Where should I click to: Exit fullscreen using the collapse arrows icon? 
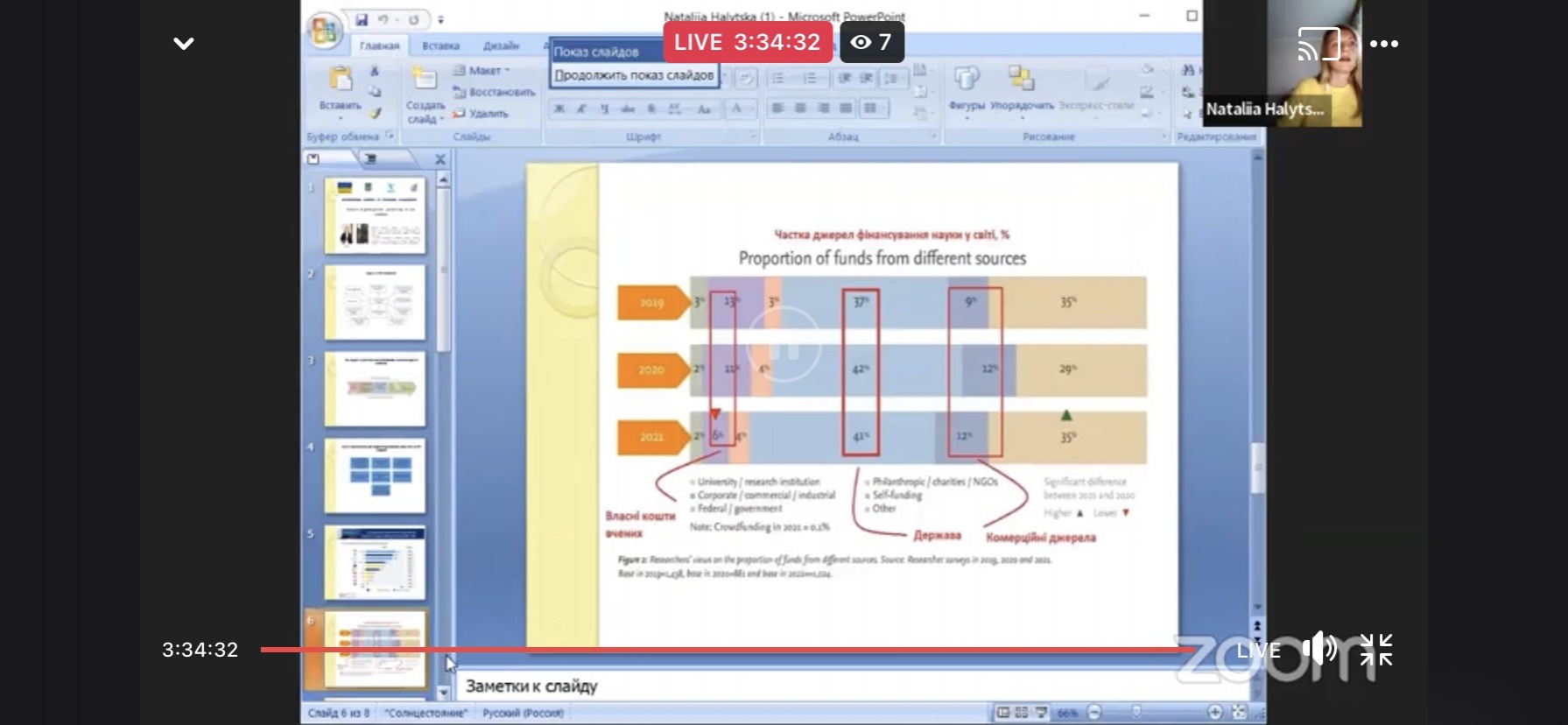click(1375, 650)
